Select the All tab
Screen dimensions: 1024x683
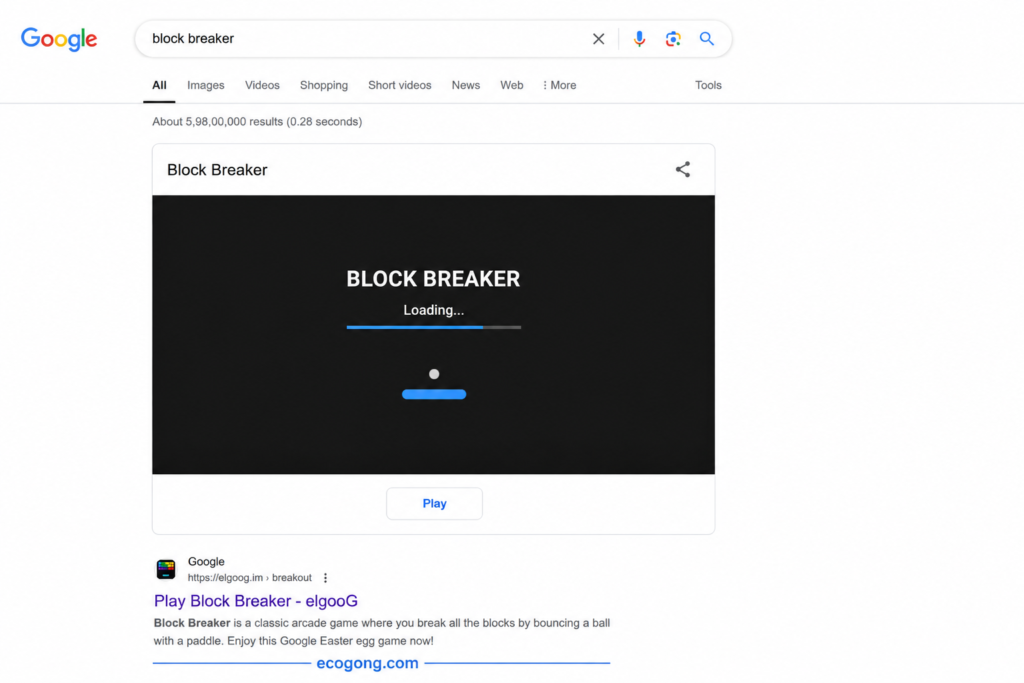(x=159, y=86)
